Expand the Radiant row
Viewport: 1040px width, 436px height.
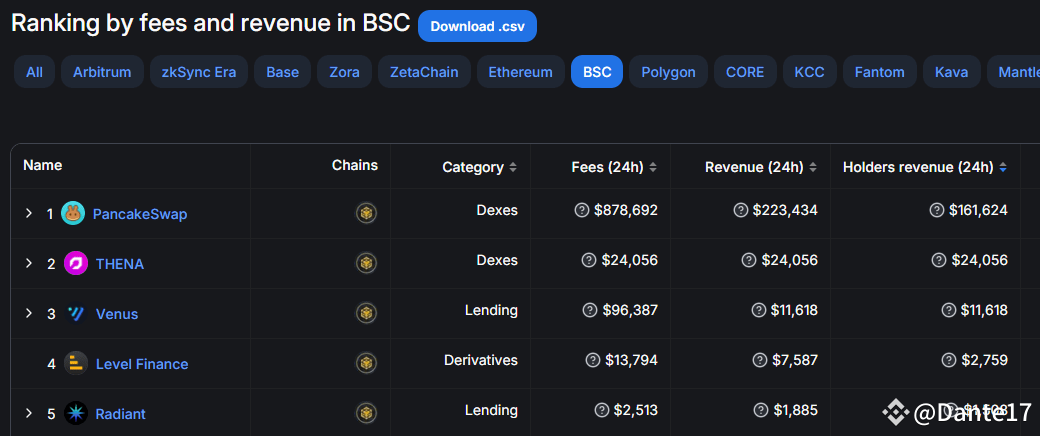pyautogui.click(x=29, y=413)
